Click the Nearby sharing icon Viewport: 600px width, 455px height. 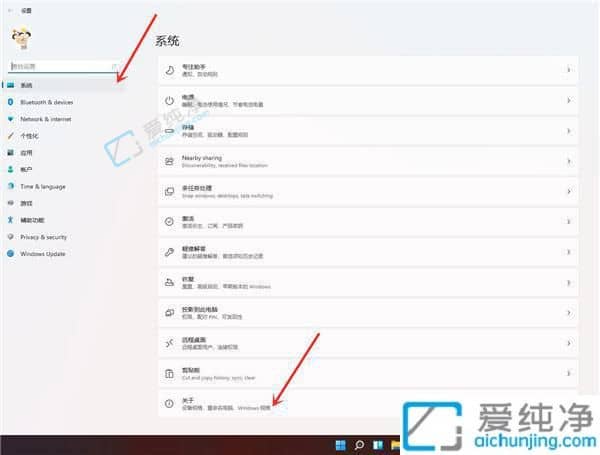pyautogui.click(x=170, y=161)
